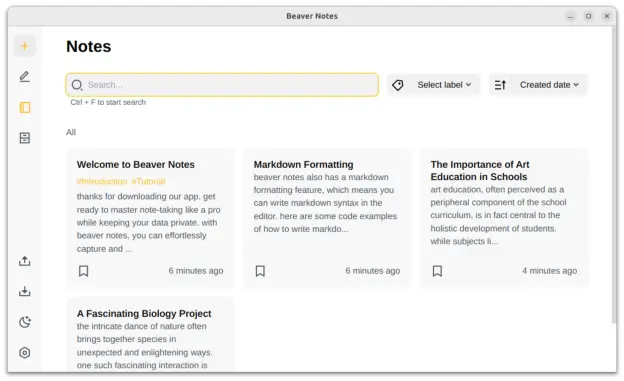Maximize the Beaver Notes window
624x381 pixels.
589,16
